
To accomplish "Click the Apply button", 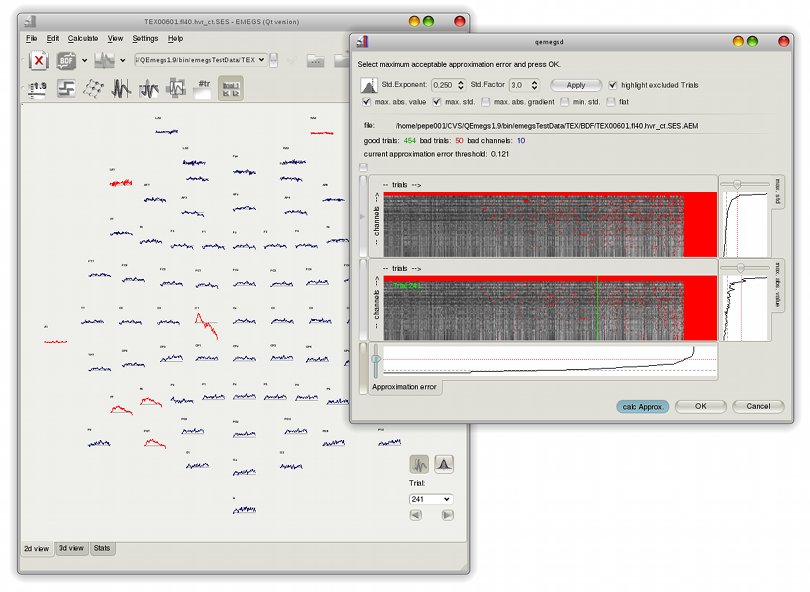I will 575,85.
